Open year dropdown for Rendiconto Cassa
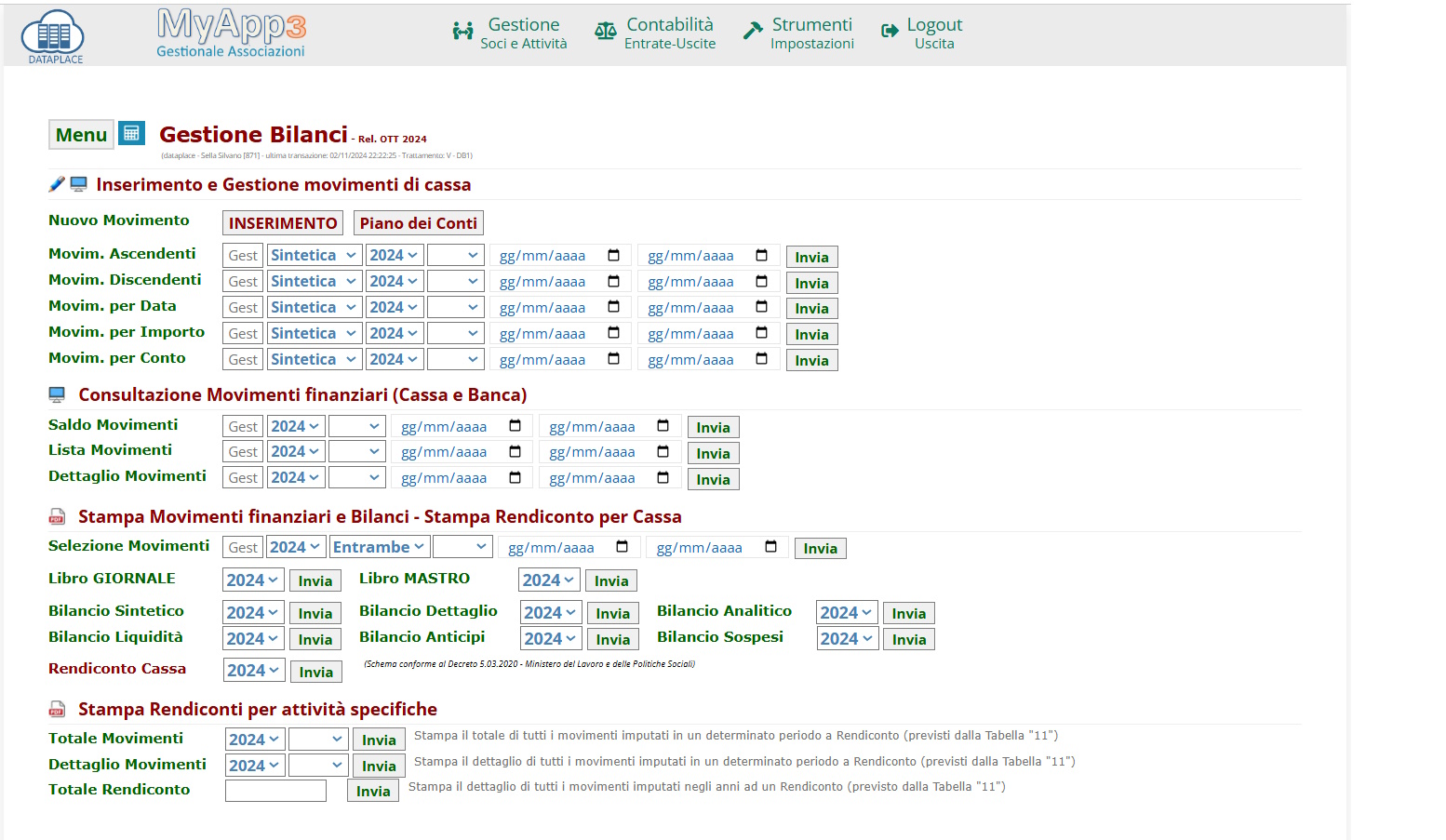The width and height of the screenshot is (1446, 840). [254, 671]
